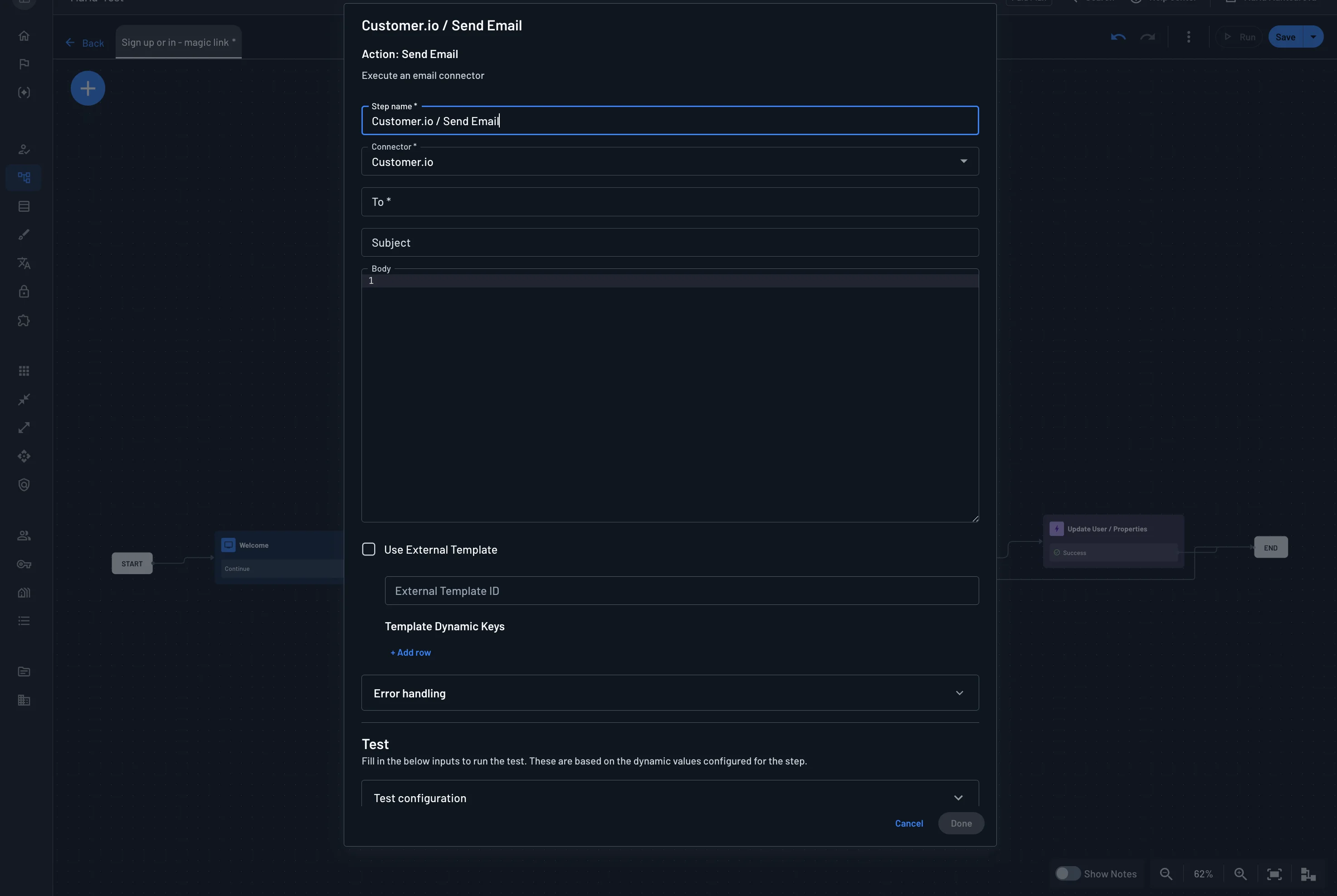This screenshot has width=1337, height=896.
Task: Click the To input field
Action: [x=670, y=202]
